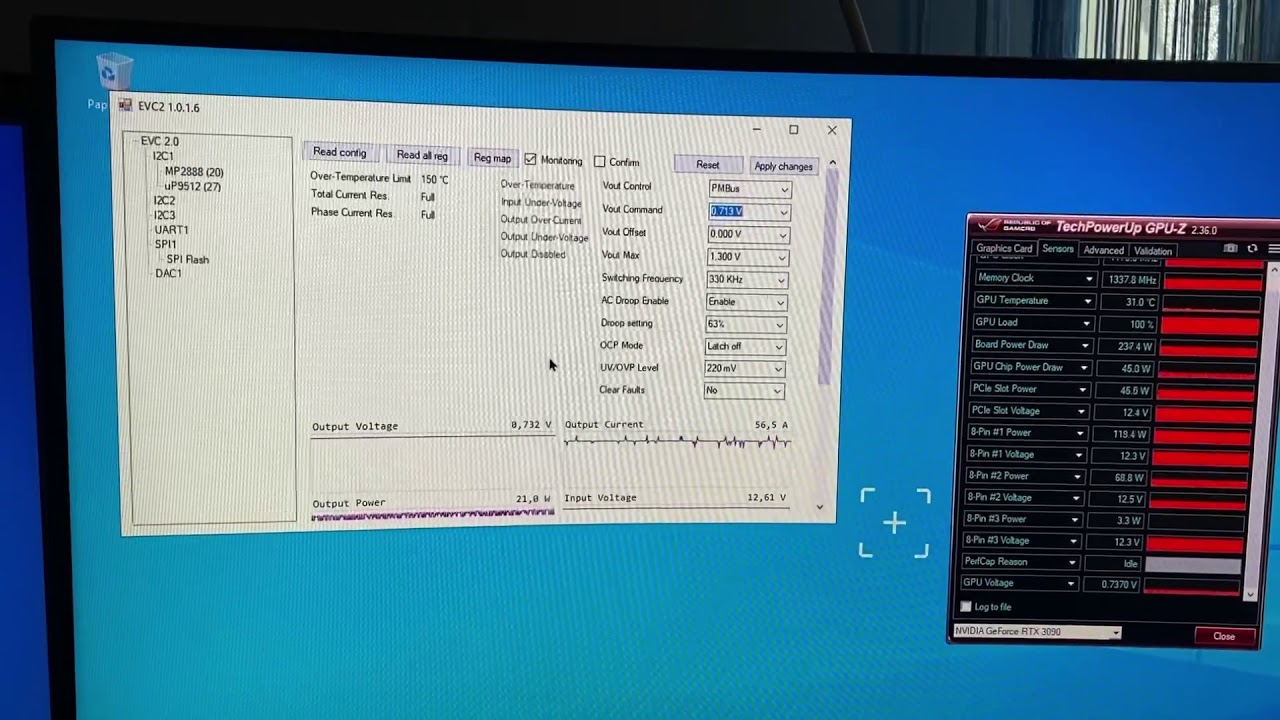Enable the Confirm checkbox in EVC2
This screenshot has height=720, width=1280.
599,161
